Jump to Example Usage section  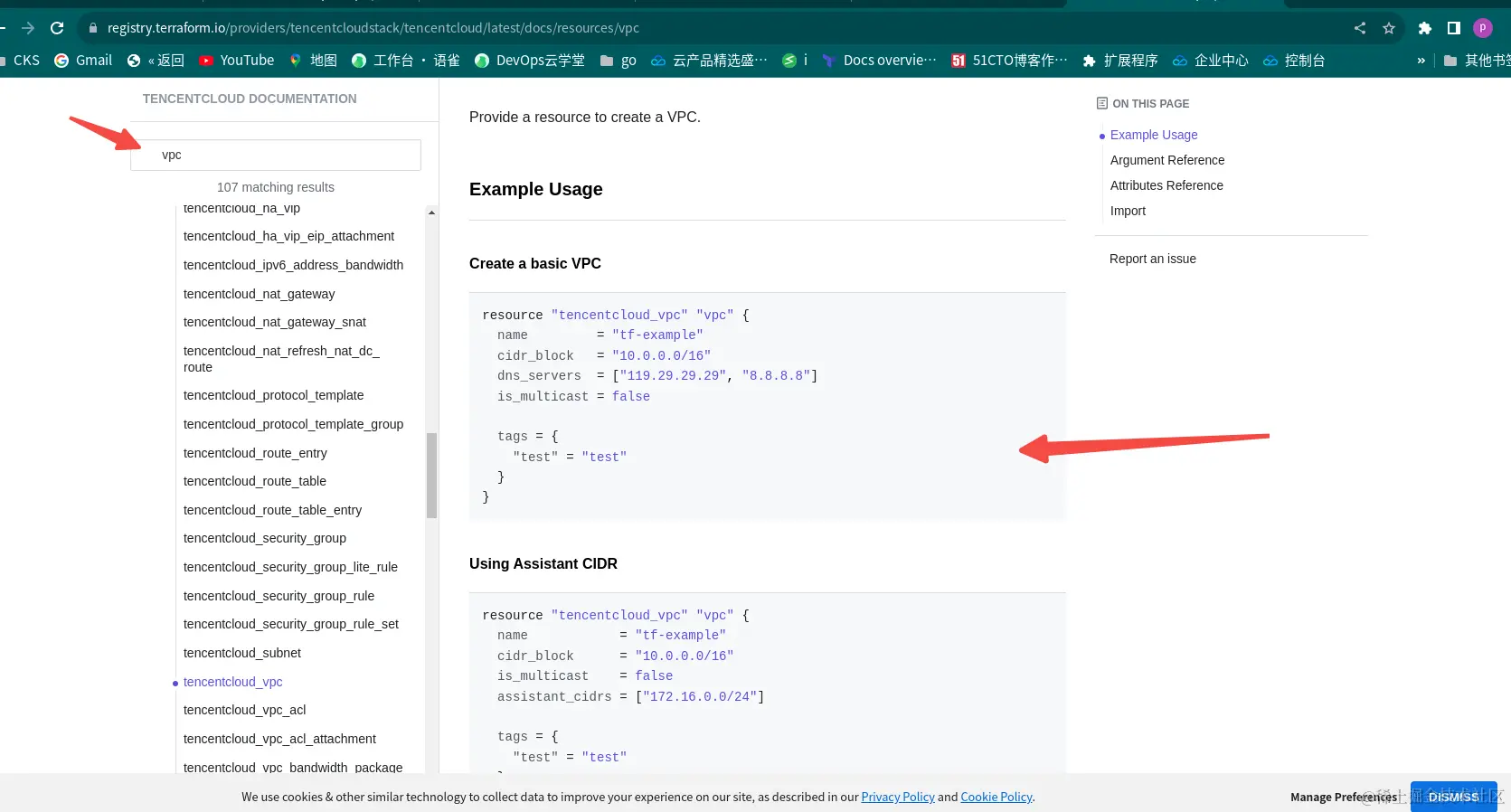(x=1154, y=135)
